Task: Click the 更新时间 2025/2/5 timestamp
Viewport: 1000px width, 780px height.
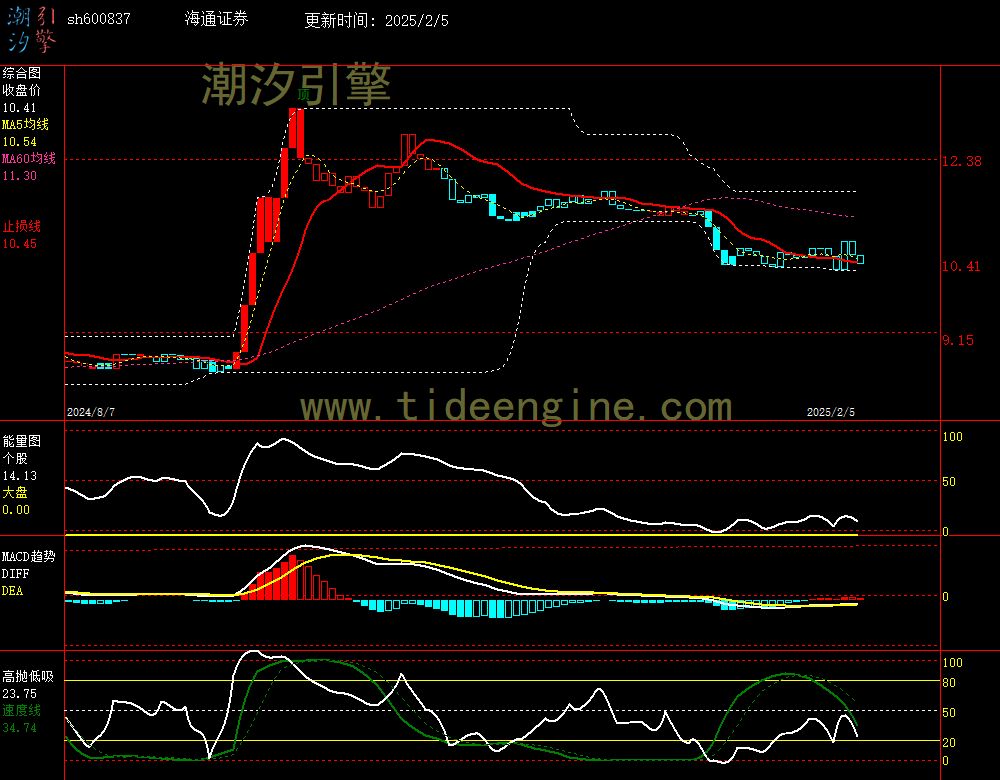Action: 376,19
